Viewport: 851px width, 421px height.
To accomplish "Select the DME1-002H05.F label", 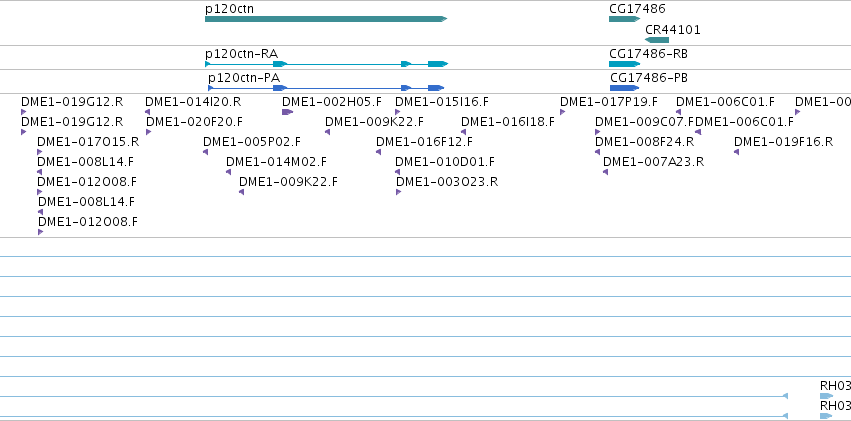I will pyautogui.click(x=332, y=102).
